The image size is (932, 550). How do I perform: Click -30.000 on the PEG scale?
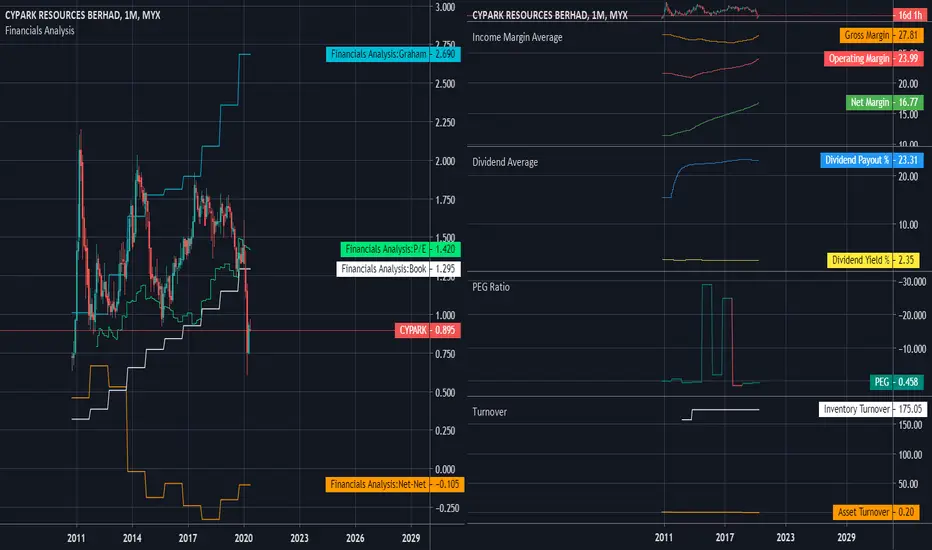pyautogui.click(x=912, y=282)
